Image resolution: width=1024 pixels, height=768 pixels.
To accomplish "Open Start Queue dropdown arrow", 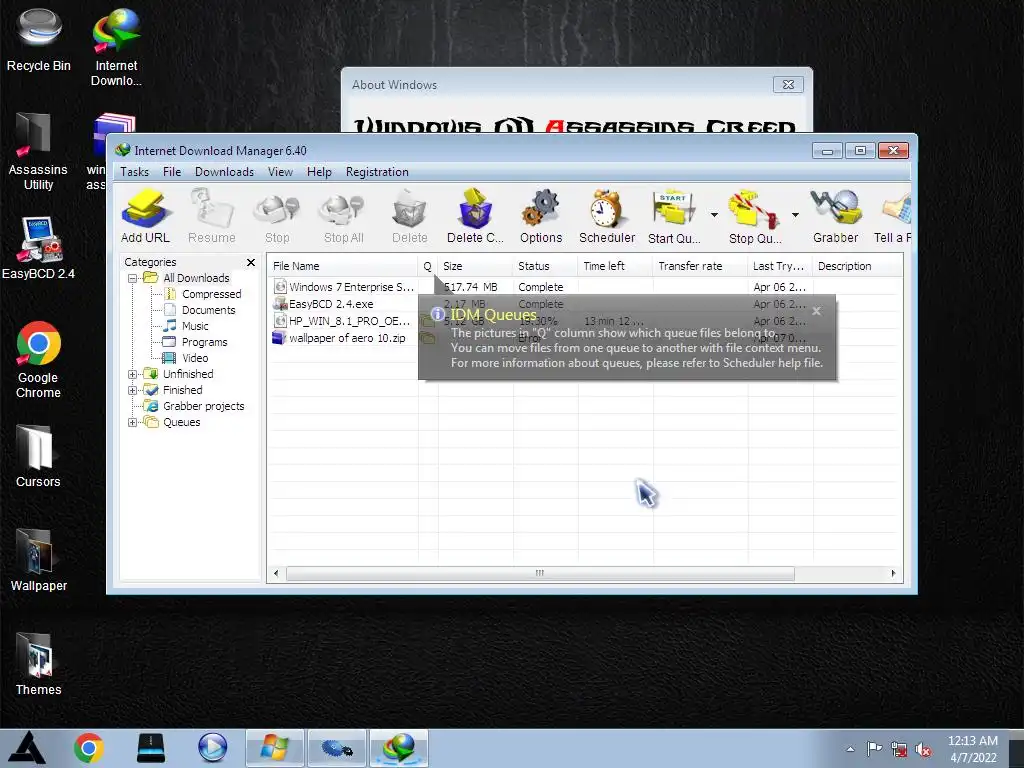I will 714,215.
